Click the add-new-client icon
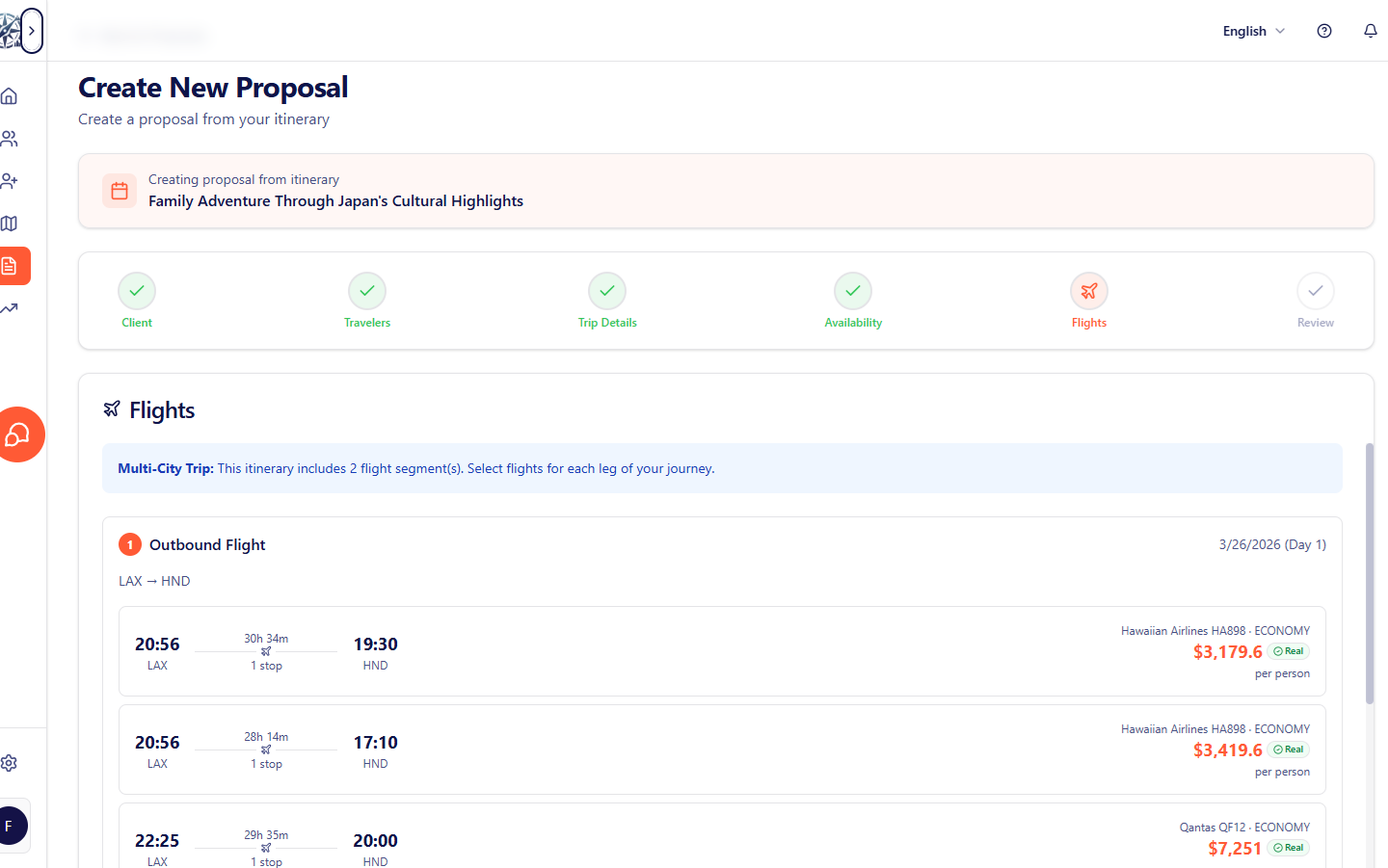1388x868 pixels. 10,180
